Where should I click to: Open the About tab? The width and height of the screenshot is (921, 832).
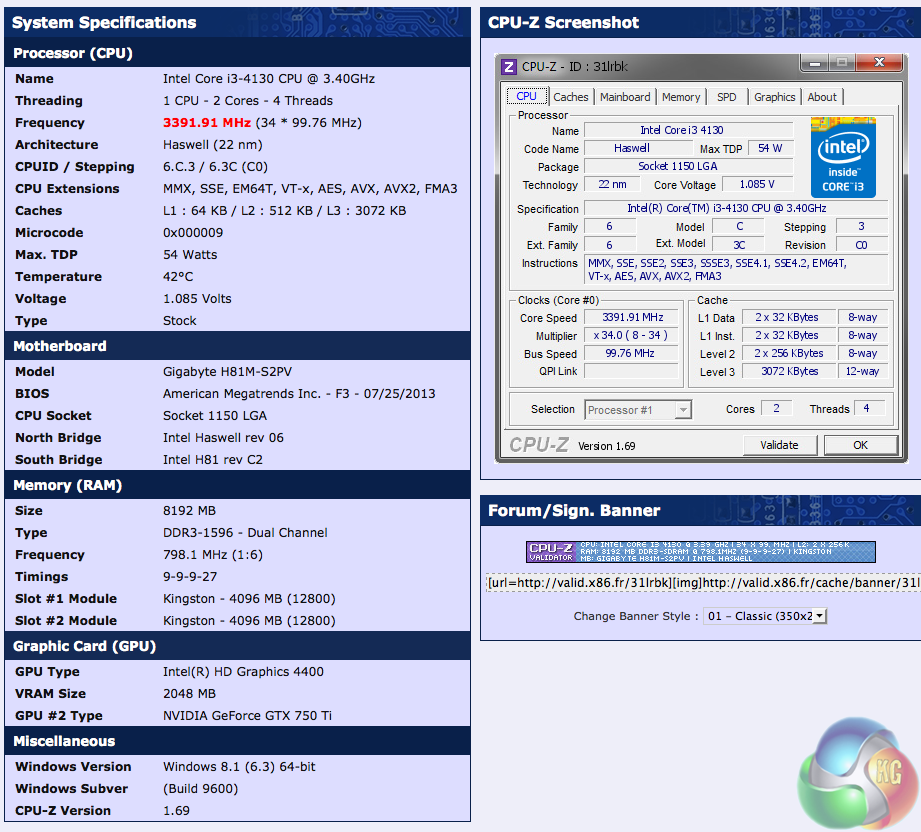coord(822,97)
